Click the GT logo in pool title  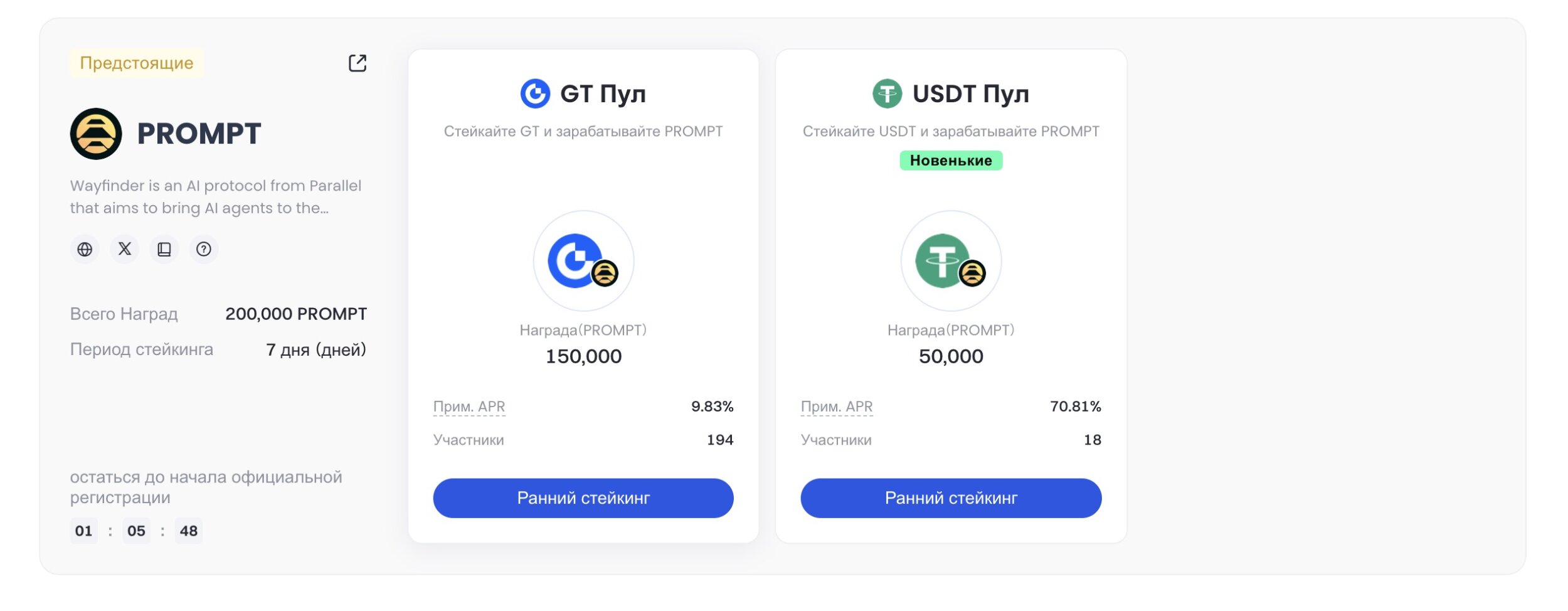[x=535, y=93]
